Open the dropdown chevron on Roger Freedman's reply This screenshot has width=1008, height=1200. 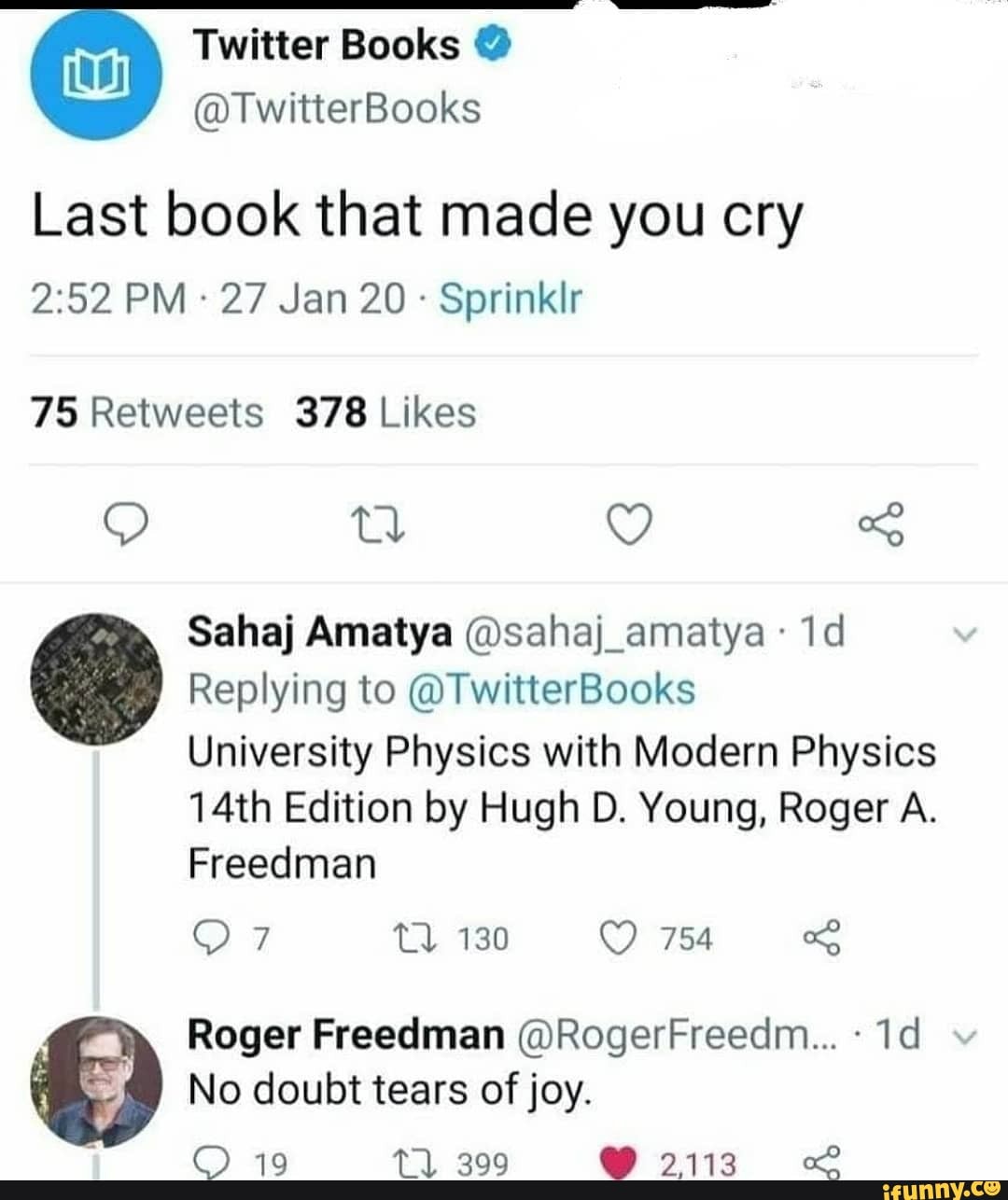962,1034
